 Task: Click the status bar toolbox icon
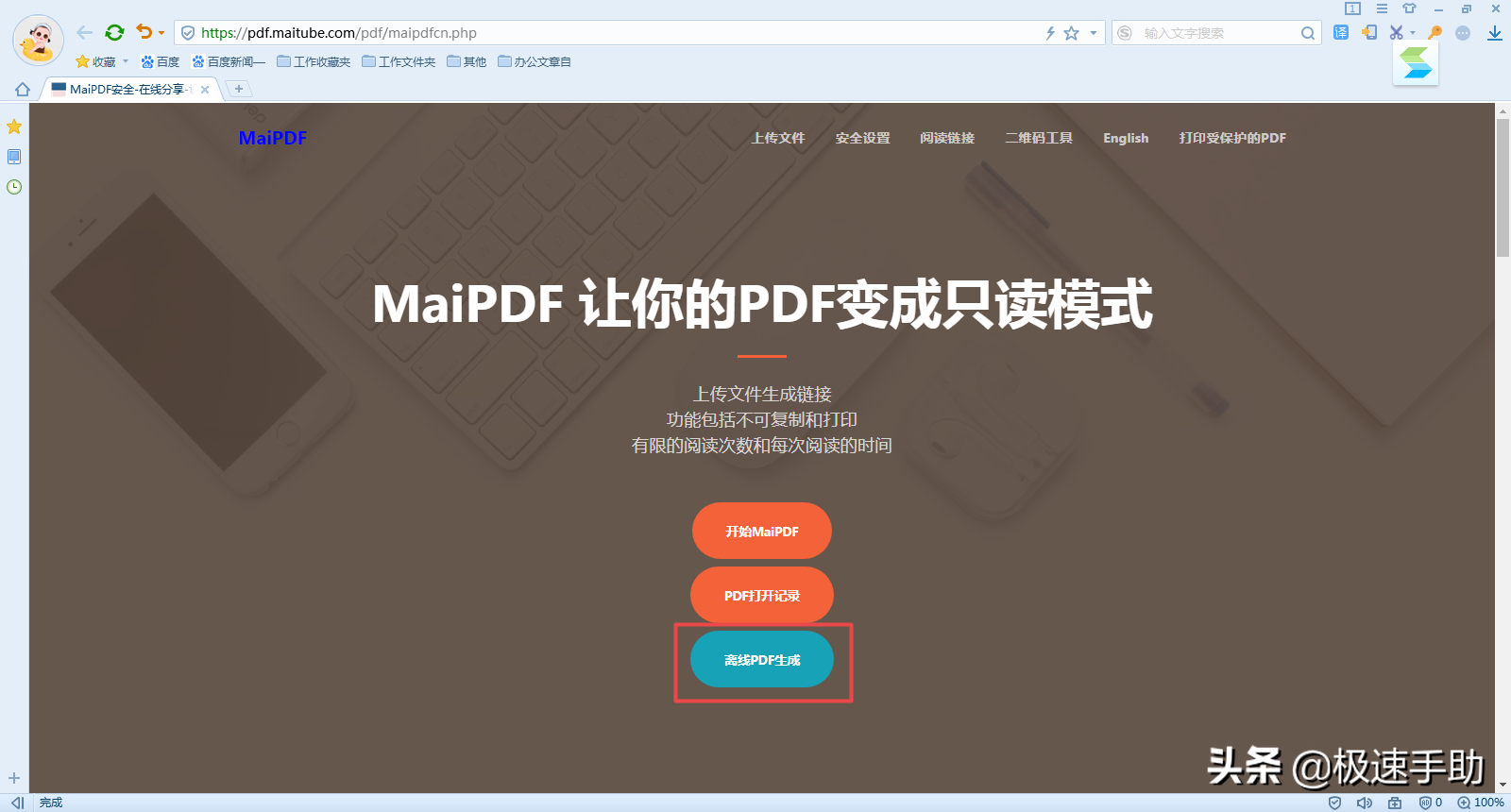[x=1395, y=803]
